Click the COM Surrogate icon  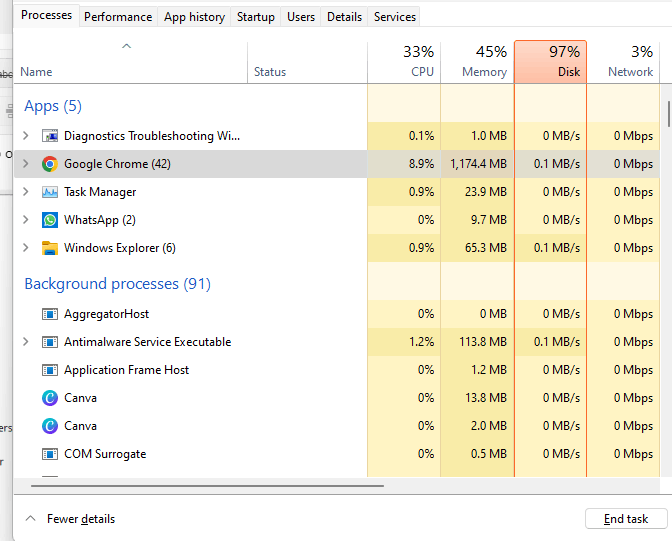[x=50, y=454]
